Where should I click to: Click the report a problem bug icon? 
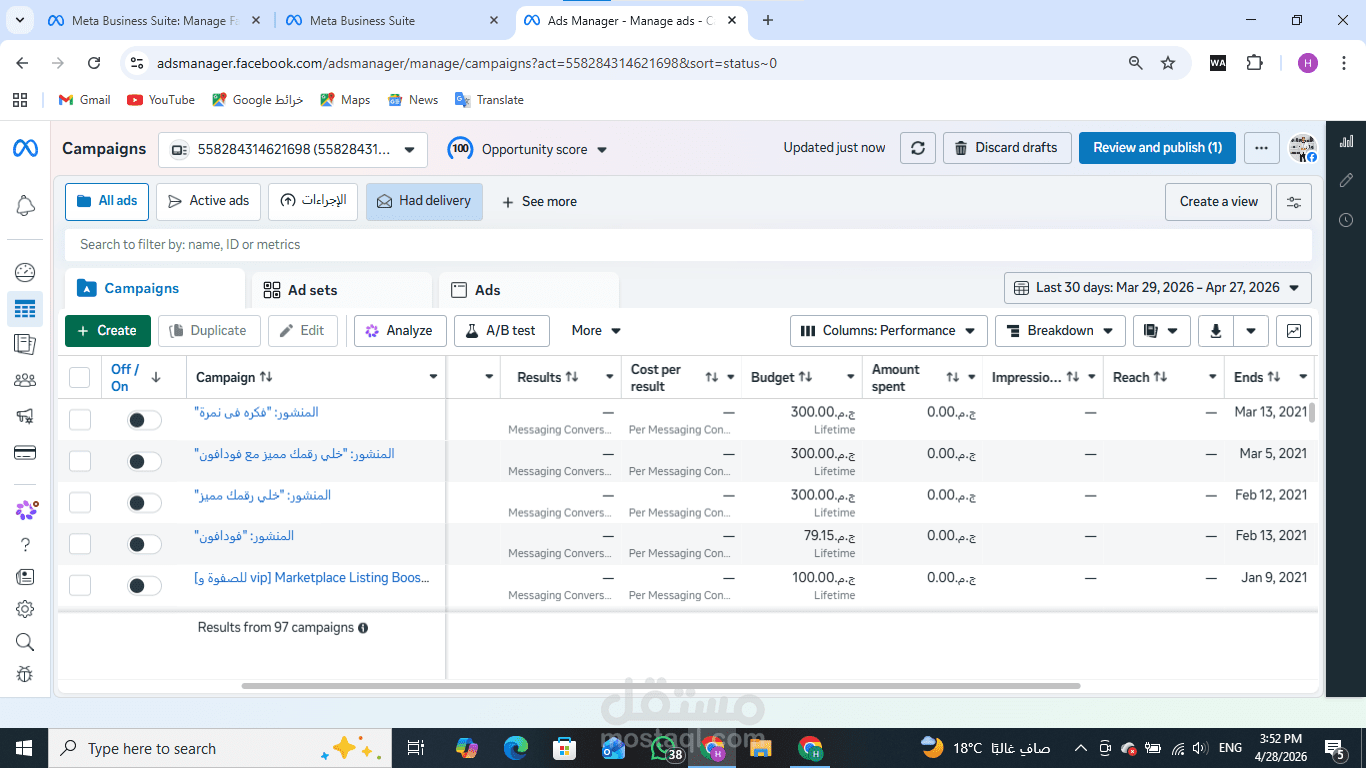pyautogui.click(x=25, y=675)
